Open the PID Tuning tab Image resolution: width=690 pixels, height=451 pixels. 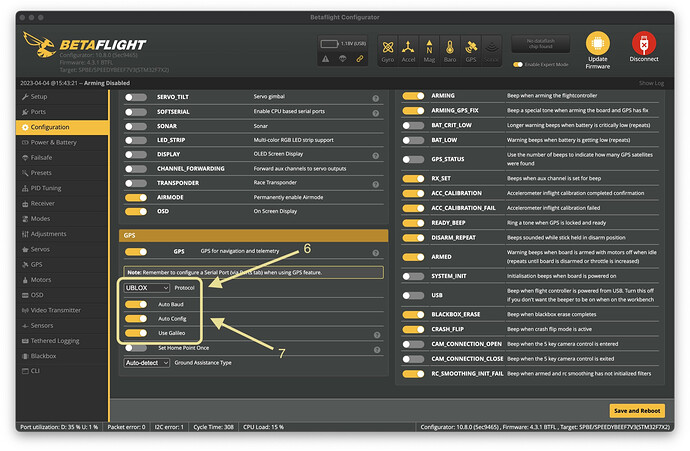62,188
